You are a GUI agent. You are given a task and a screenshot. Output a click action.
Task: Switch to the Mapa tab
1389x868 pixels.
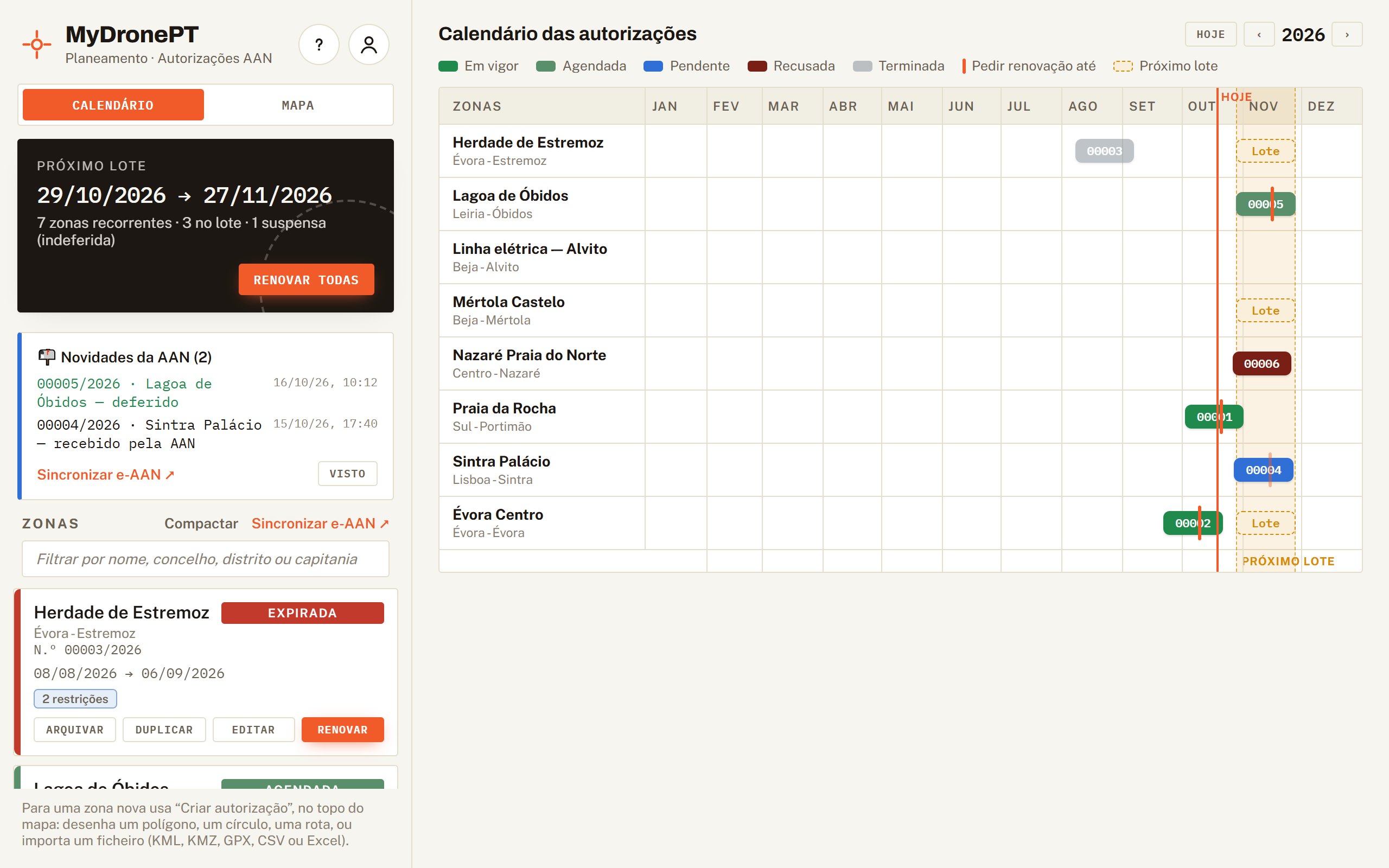point(297,105)
